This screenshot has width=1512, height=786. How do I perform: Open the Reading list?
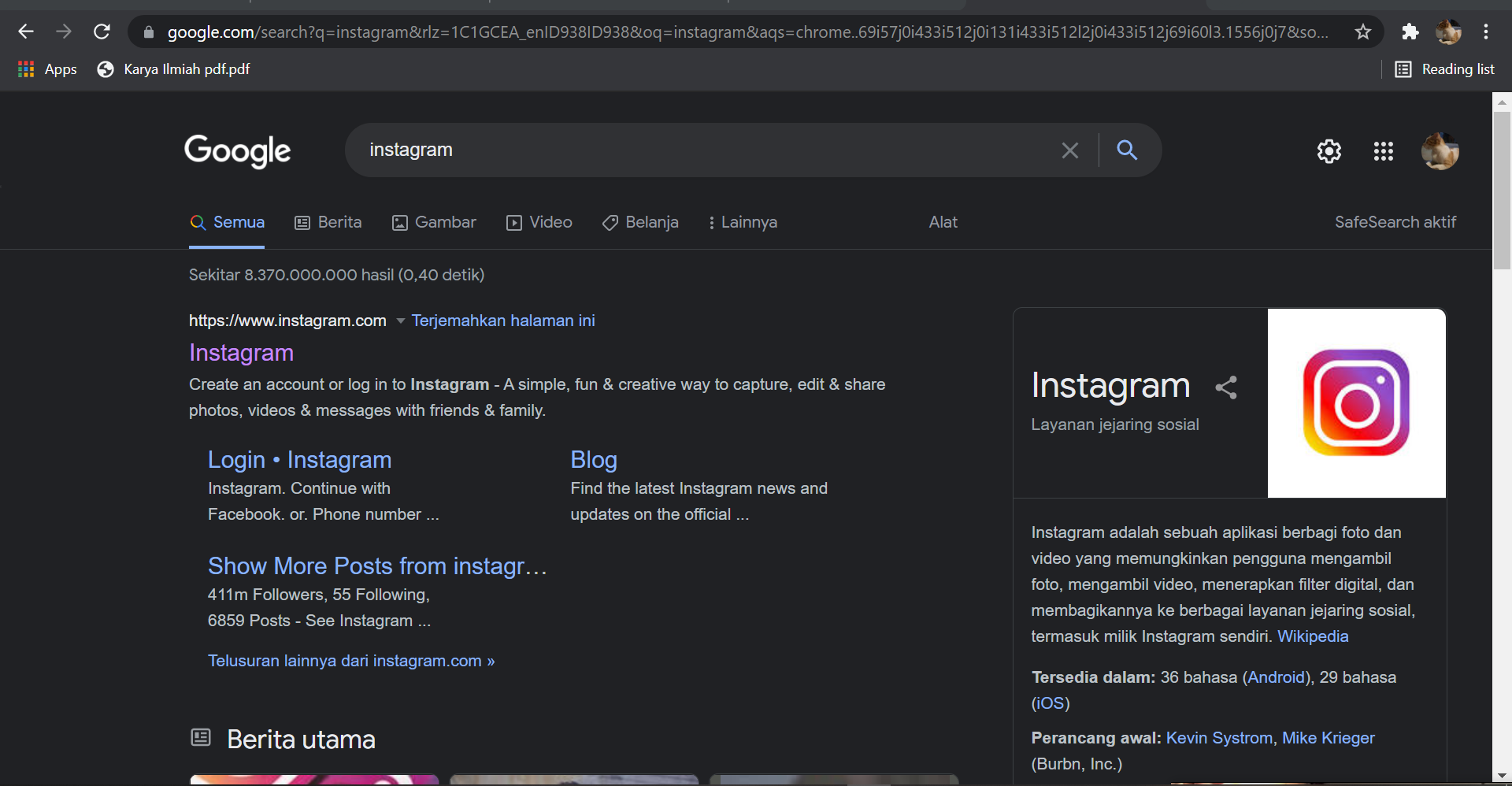(1445, 69)
